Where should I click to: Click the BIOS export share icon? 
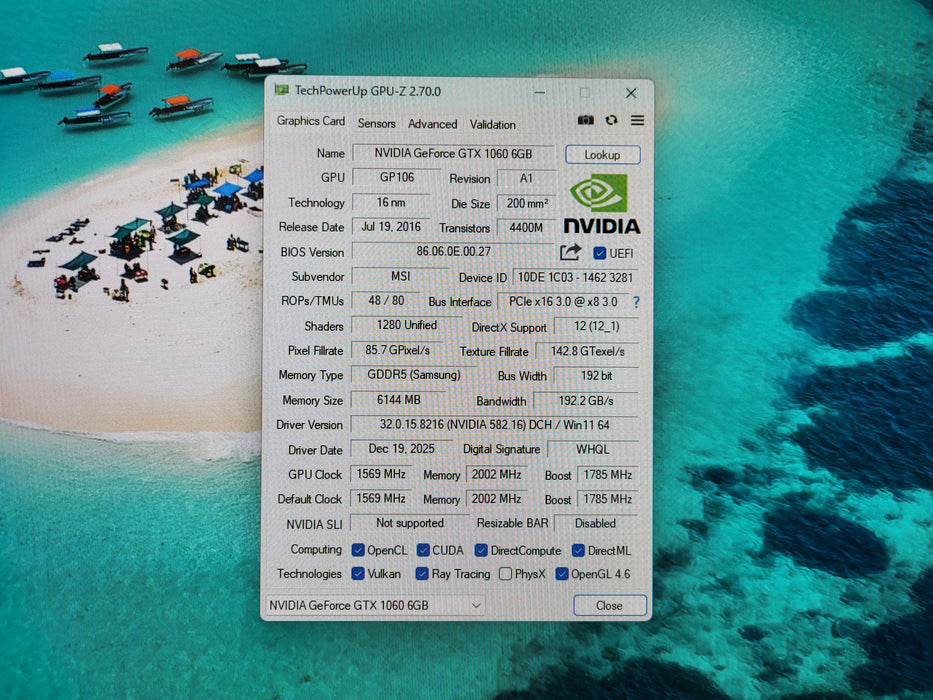(x=570, y=252)
